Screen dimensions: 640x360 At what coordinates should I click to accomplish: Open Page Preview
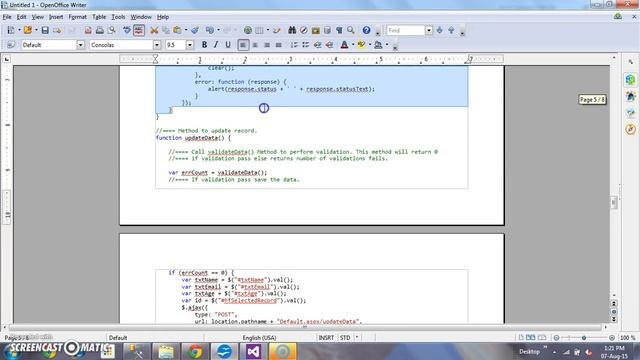pyautogui.click(x=111, y=30)
